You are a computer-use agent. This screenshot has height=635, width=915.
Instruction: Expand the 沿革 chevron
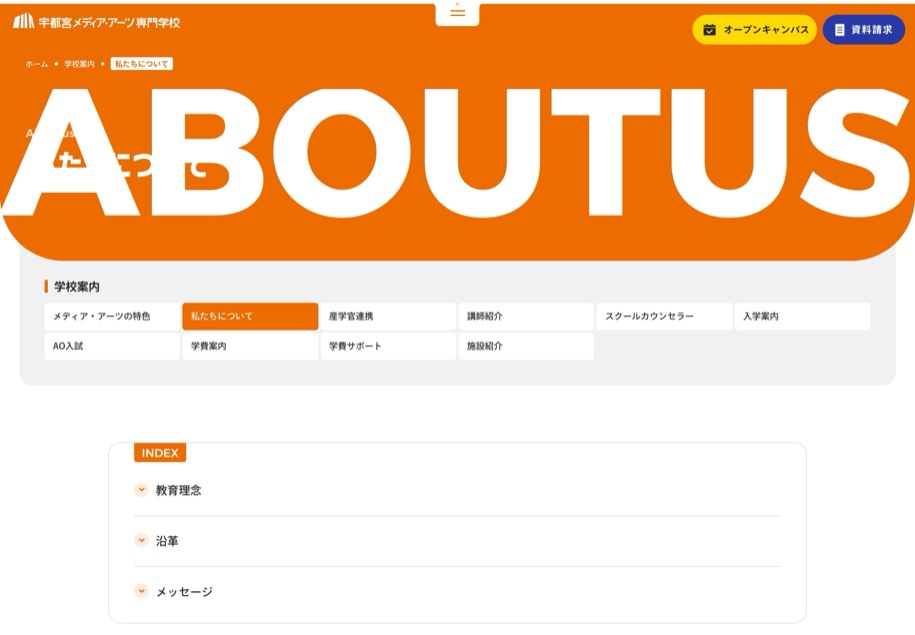coord(141,540)
